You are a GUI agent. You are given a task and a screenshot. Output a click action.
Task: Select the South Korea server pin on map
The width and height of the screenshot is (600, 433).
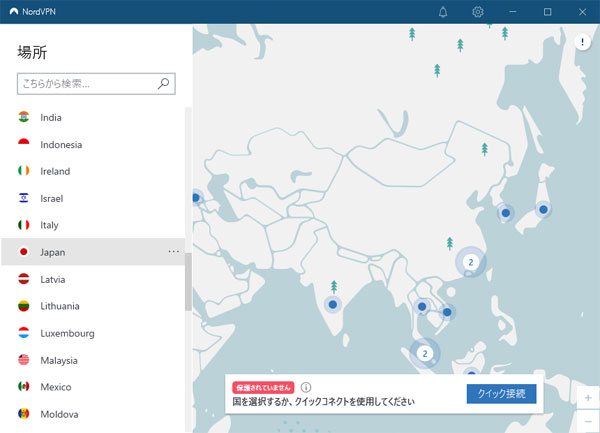click(x=506, y=213)
